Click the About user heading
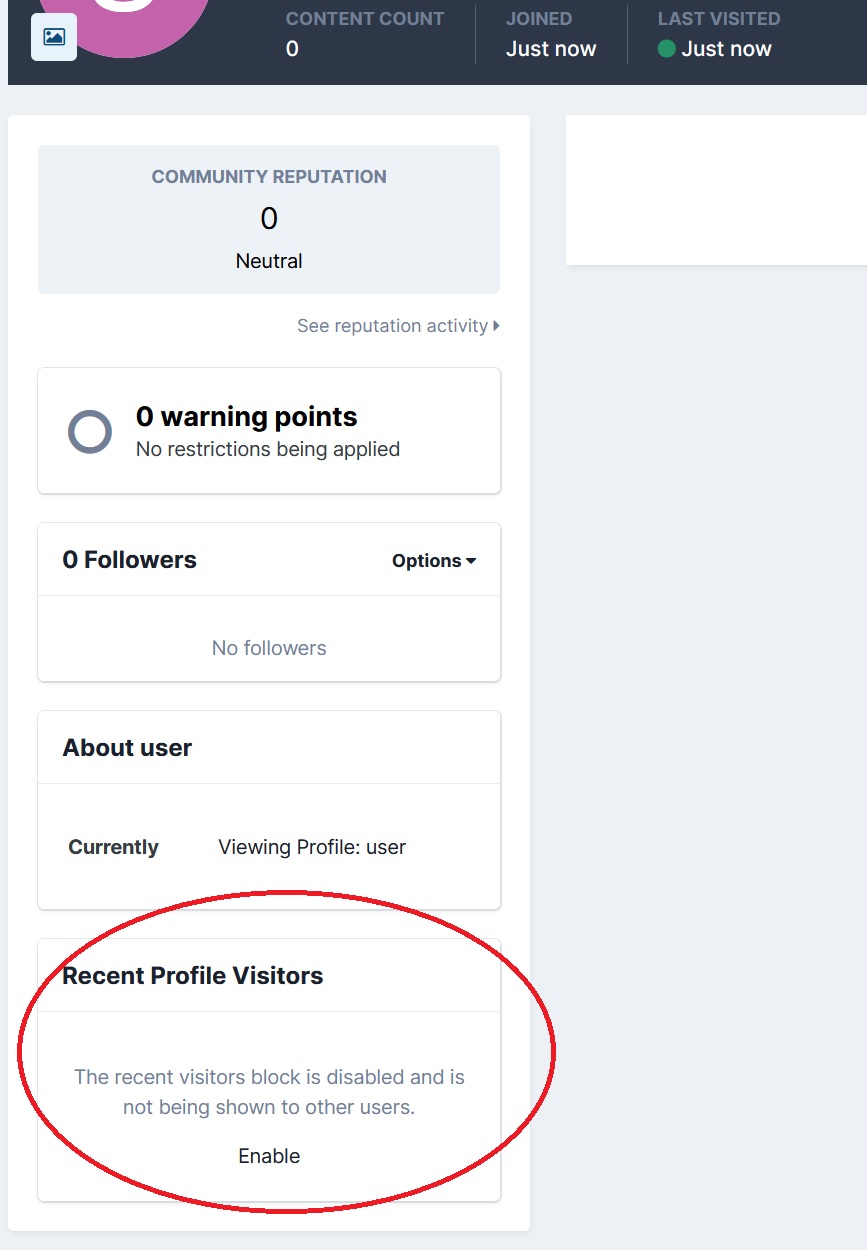 tap(127, 748)
